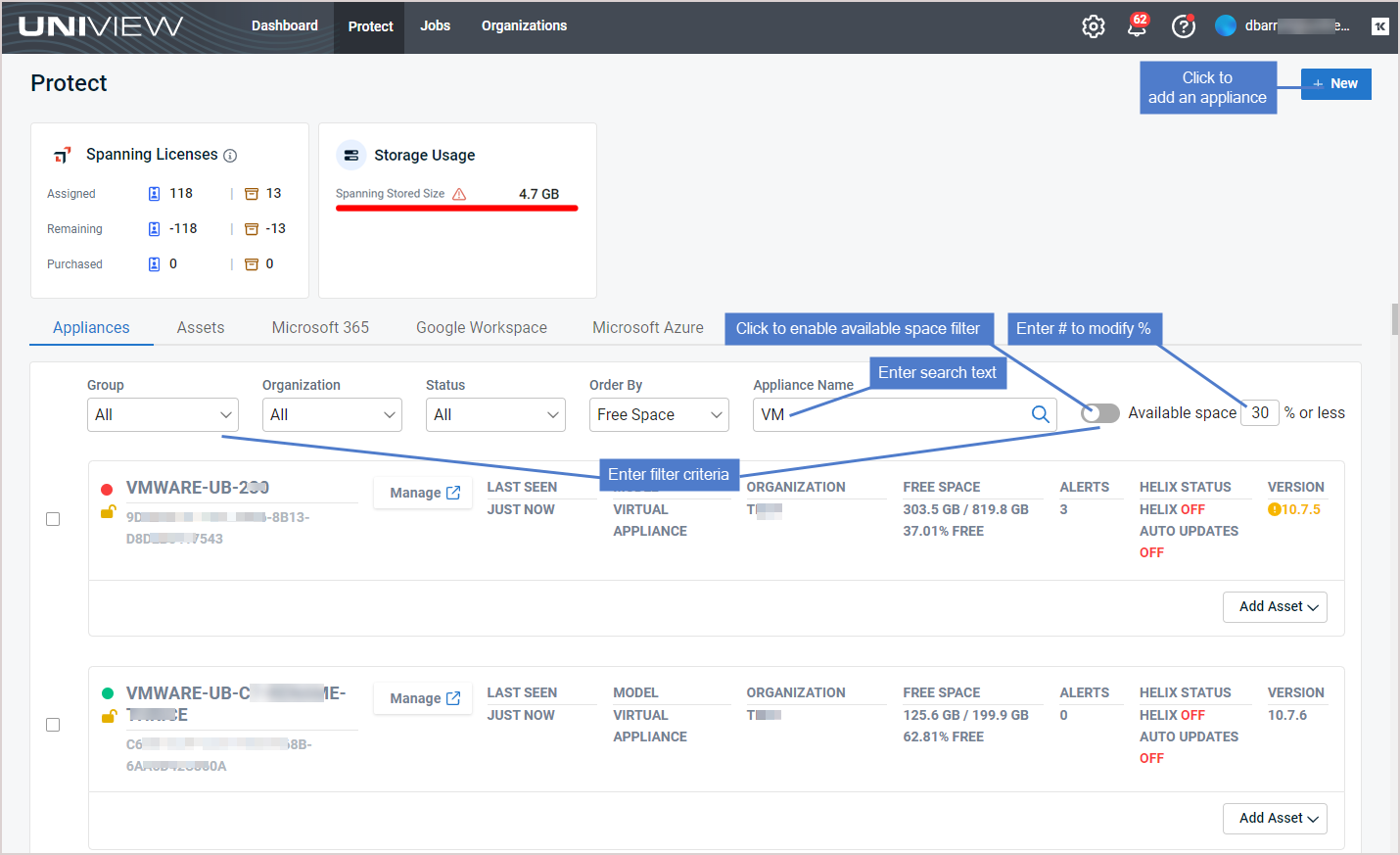The height and width of the screenshot is (855, 1400).
Task: Open the notifications bell showing 62 alerts
Action: click(x=1137, y=26)
